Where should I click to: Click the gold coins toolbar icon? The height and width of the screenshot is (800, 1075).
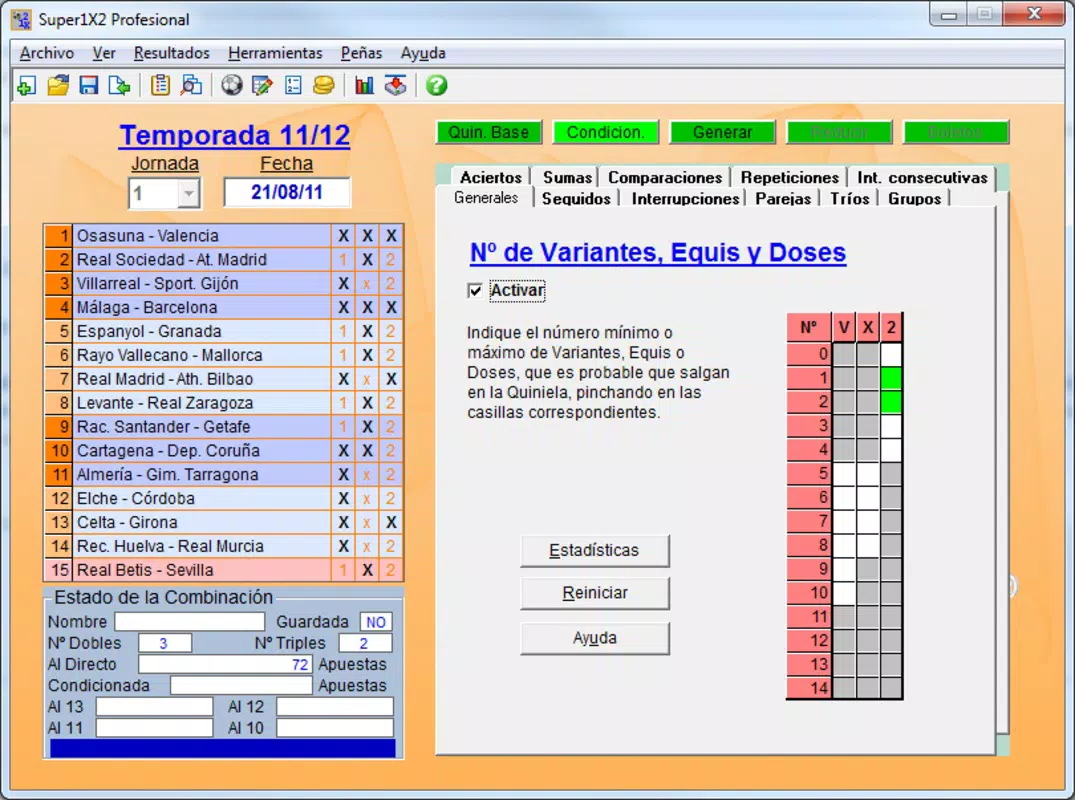324,86
